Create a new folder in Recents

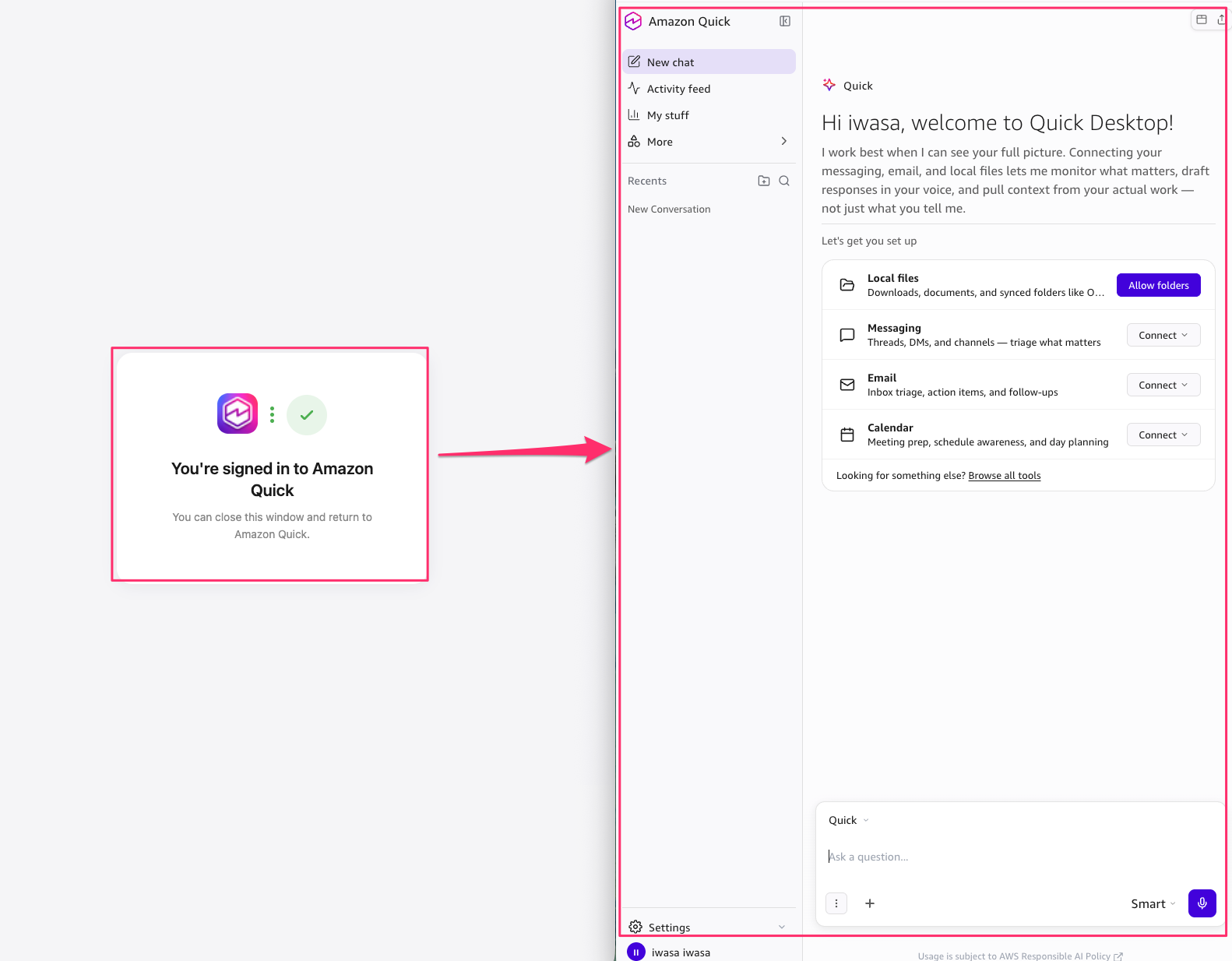[764, 181]
